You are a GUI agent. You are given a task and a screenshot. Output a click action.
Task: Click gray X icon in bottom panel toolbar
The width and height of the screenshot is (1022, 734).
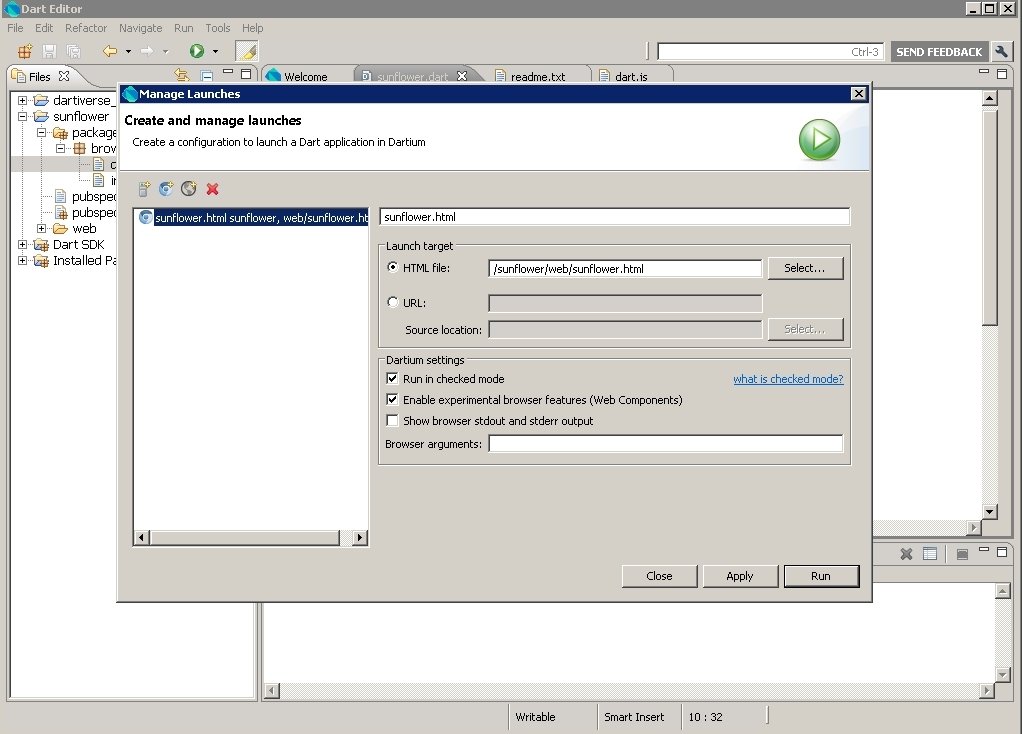tap(906, 554)
